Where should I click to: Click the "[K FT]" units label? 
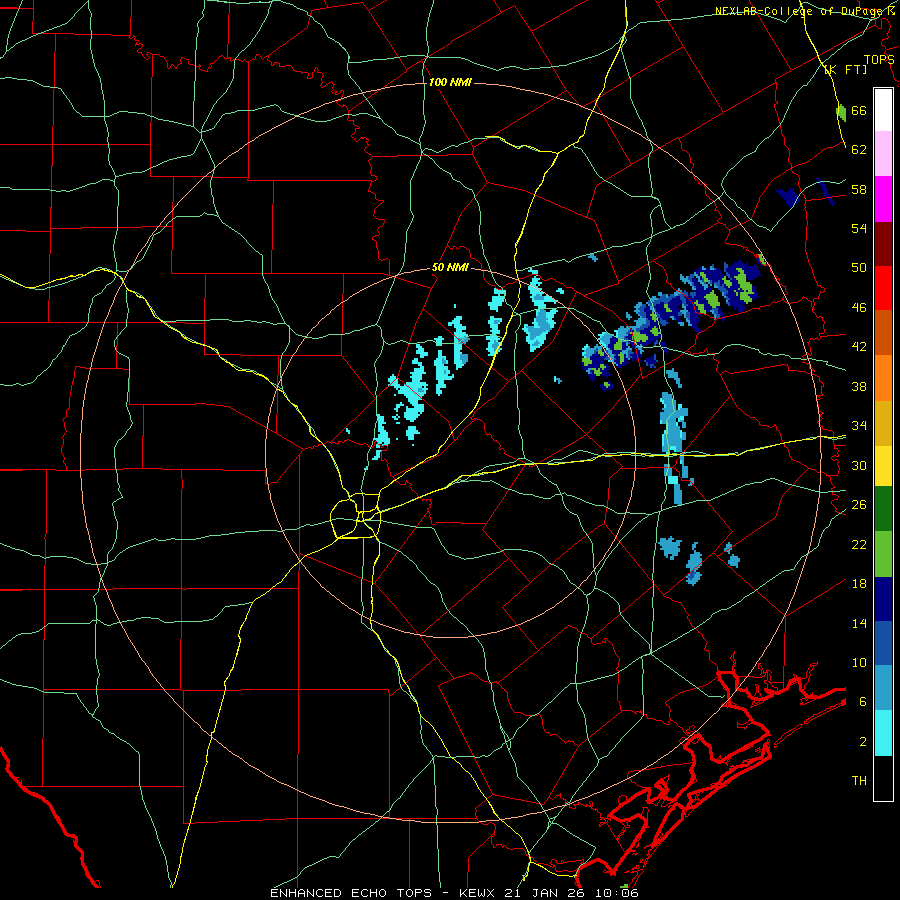[x=845, y=69]
